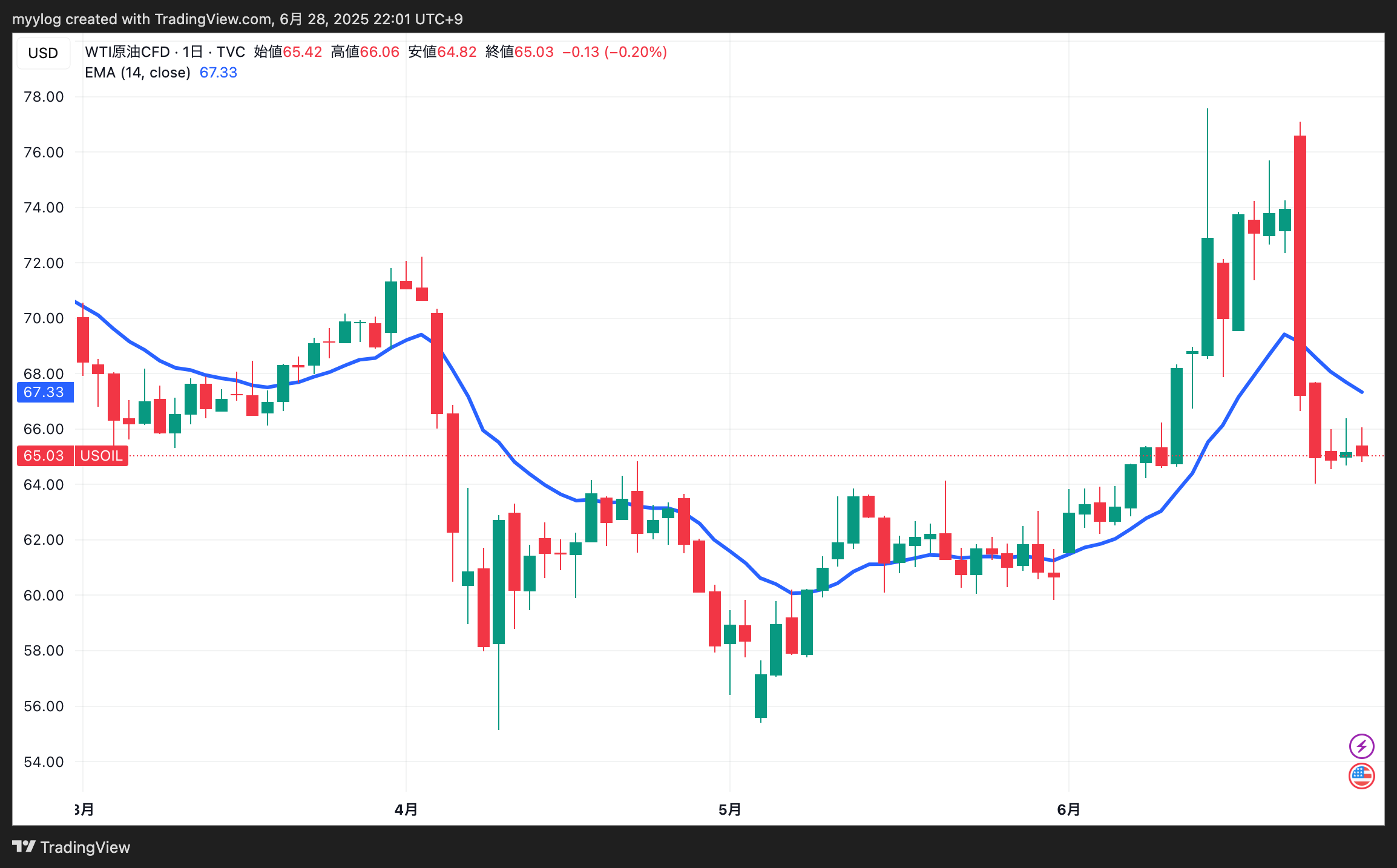Click the 70.00 price axis label
1397x868 pixels.
click(x=44, y=318)
